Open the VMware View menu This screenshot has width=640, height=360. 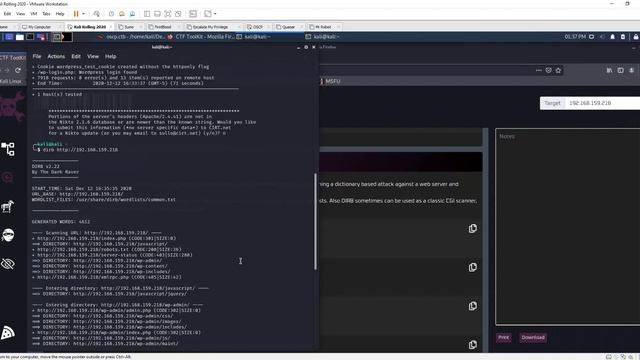pyautogui.click(x=20, y=14)
